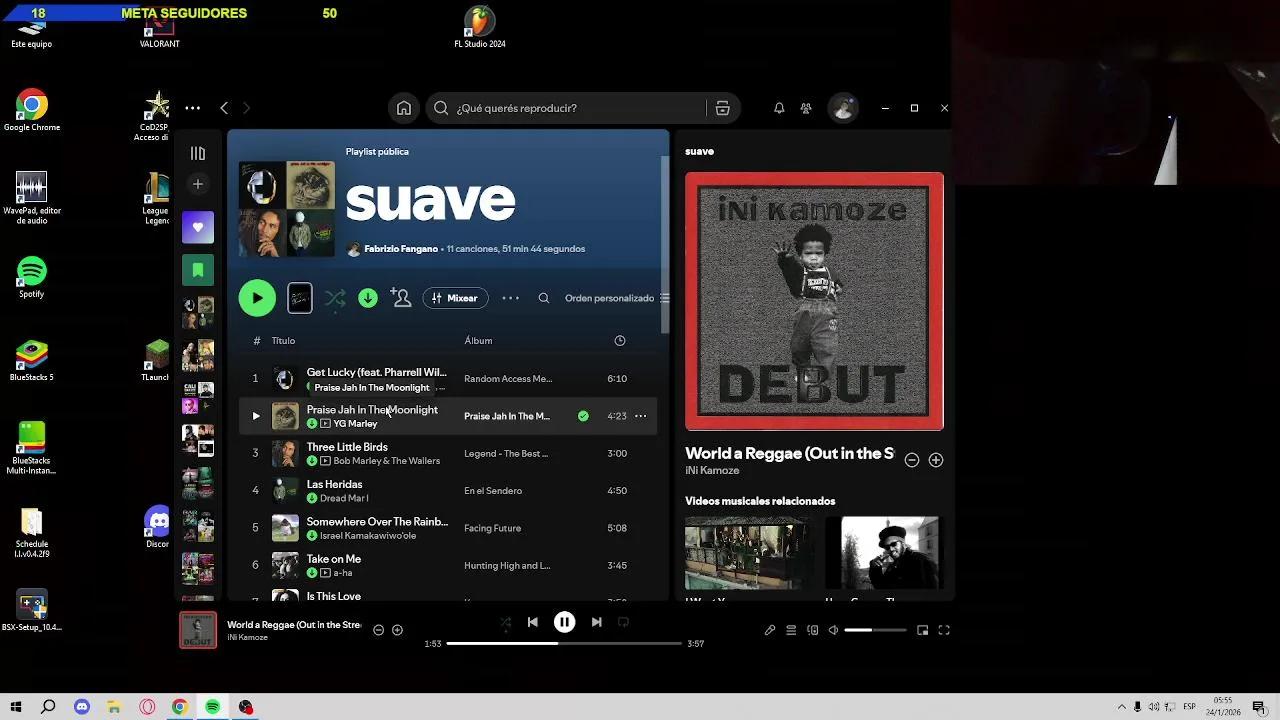Toggle the playlist download green arrow button
This screenshot has width=1280, height=720.
pyautogui.click(x=368, y=298)
